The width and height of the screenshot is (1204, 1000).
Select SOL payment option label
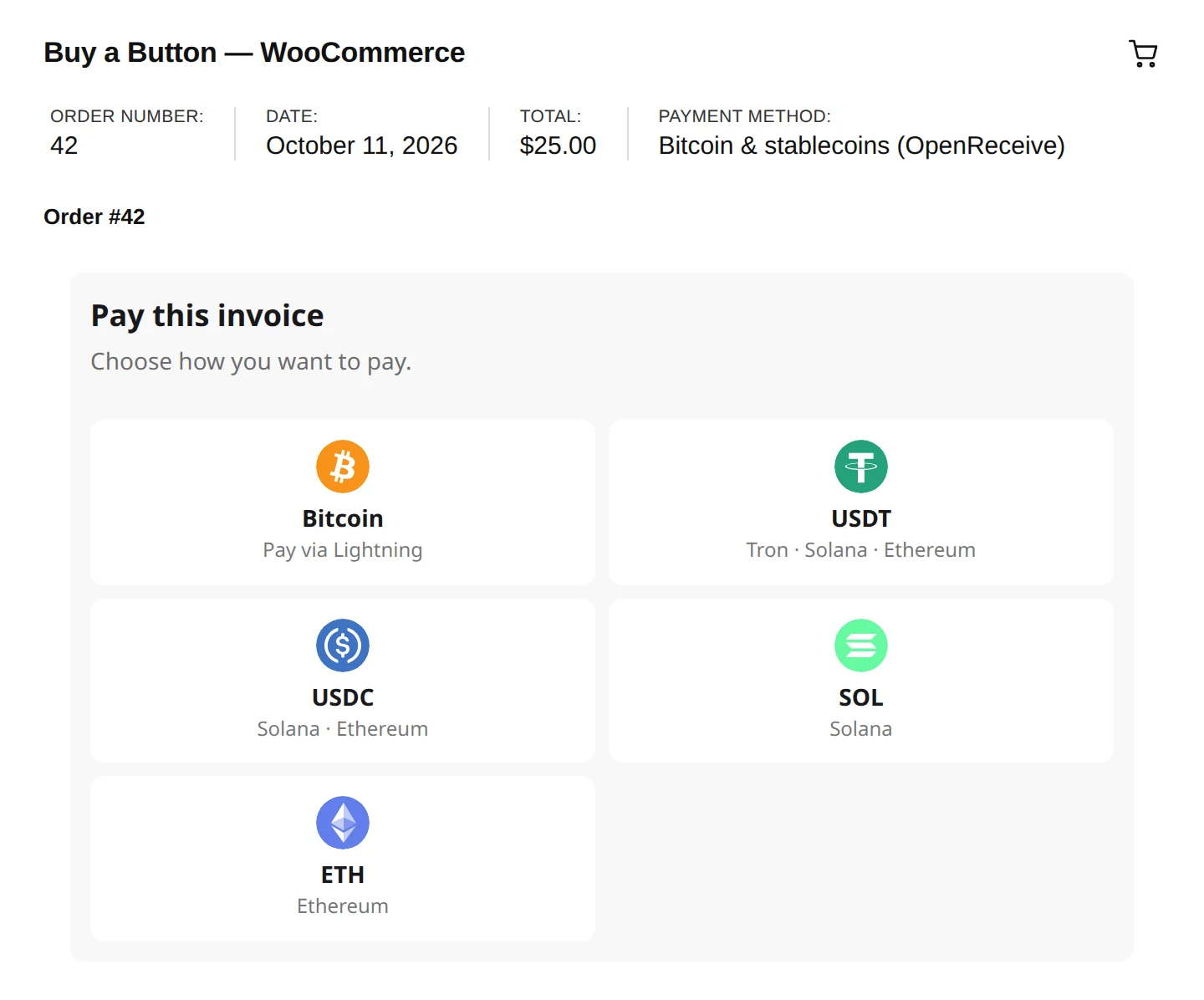point(861,697)
